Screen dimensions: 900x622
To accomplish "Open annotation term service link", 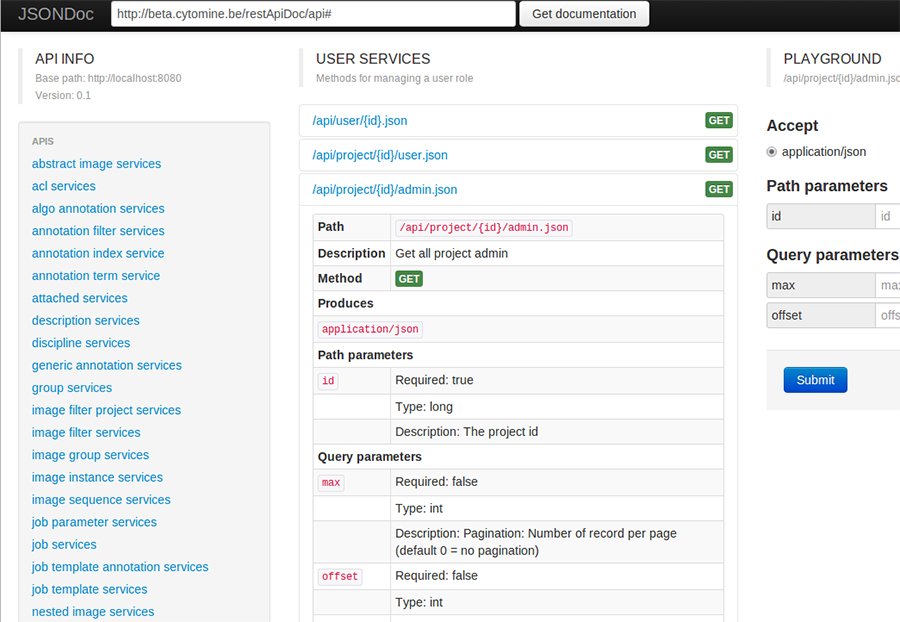I will coord(96,276).
